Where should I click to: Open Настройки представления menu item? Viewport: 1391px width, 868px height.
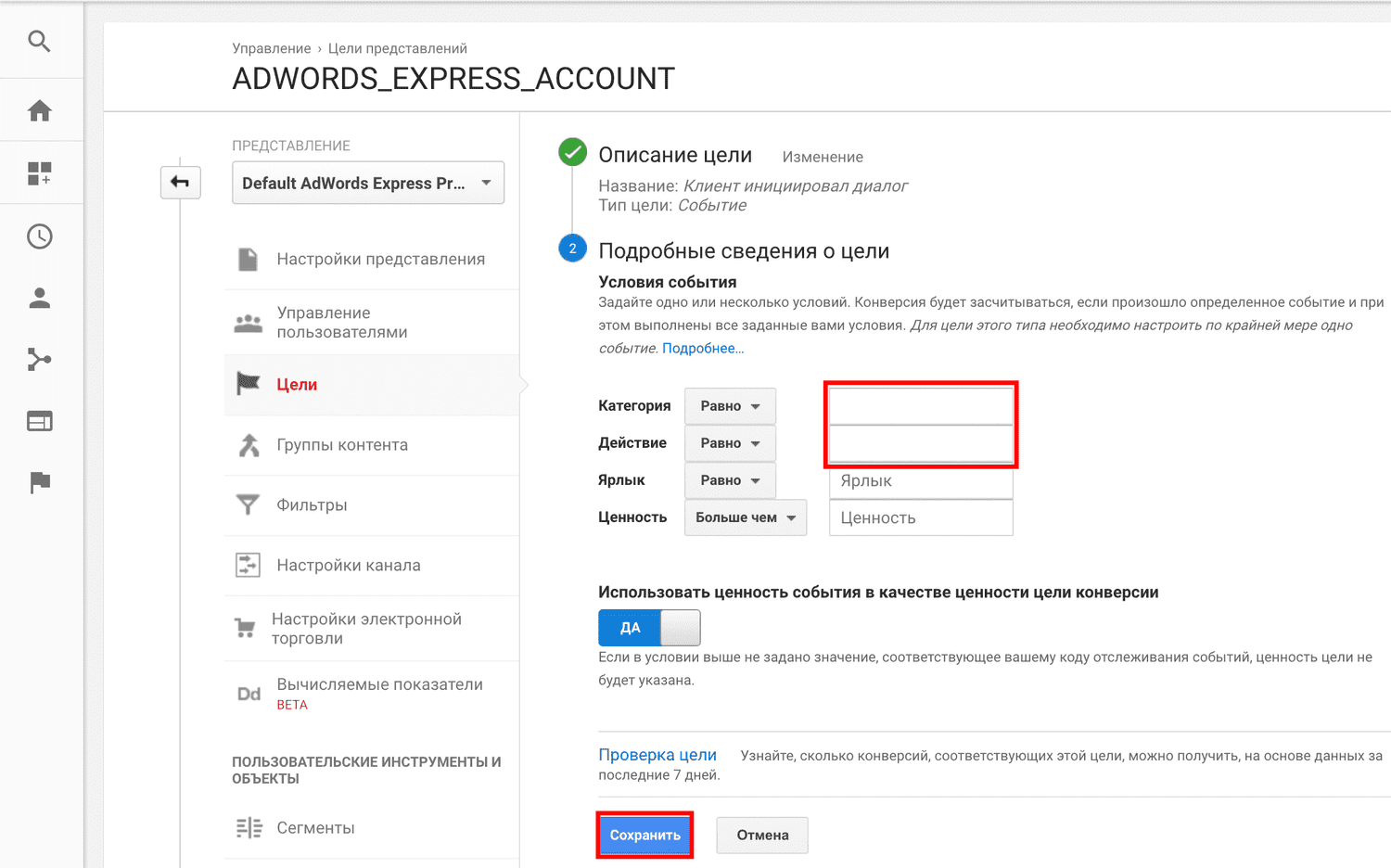(x=380, y=260)
